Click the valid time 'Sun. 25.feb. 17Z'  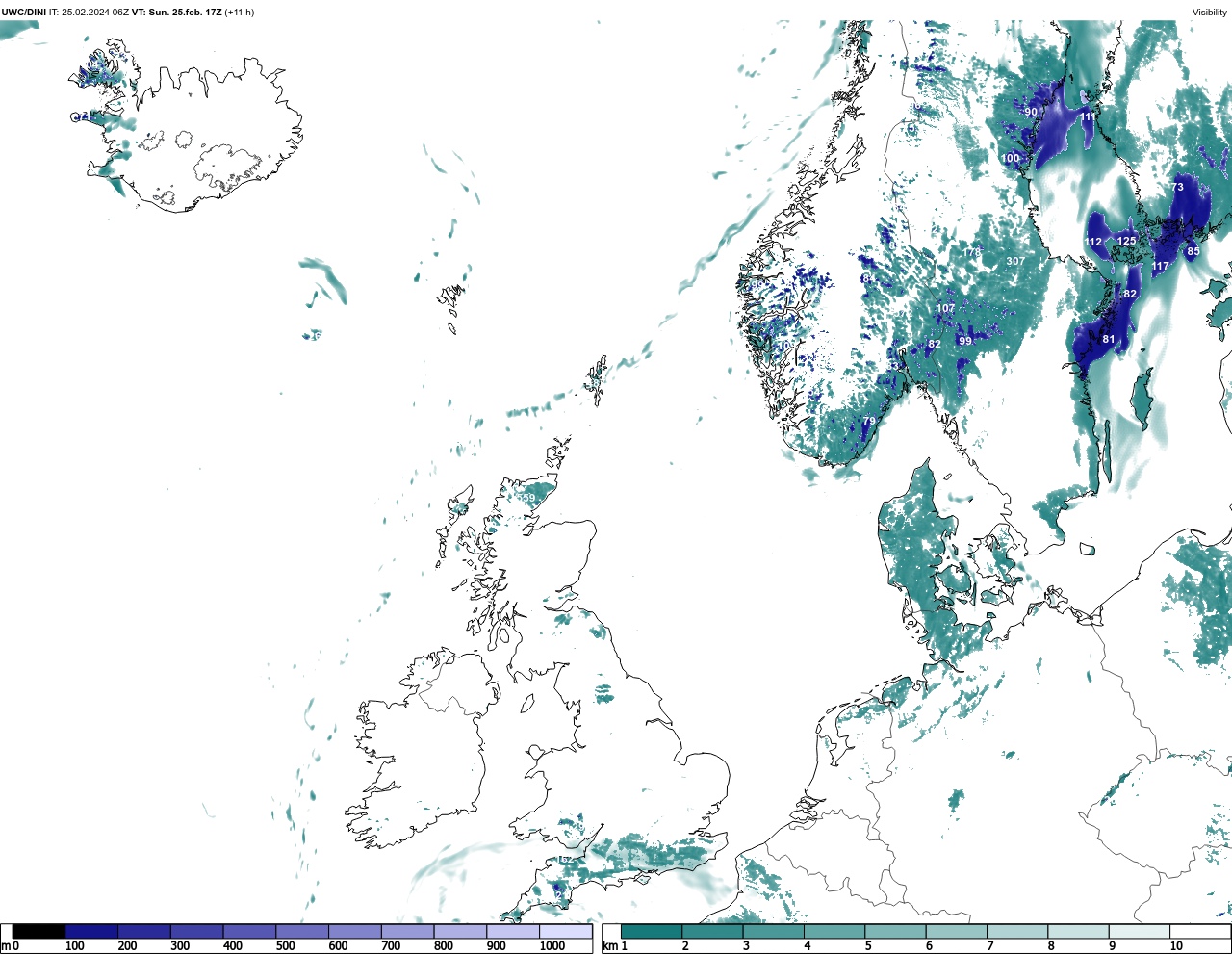pos(185,13)
